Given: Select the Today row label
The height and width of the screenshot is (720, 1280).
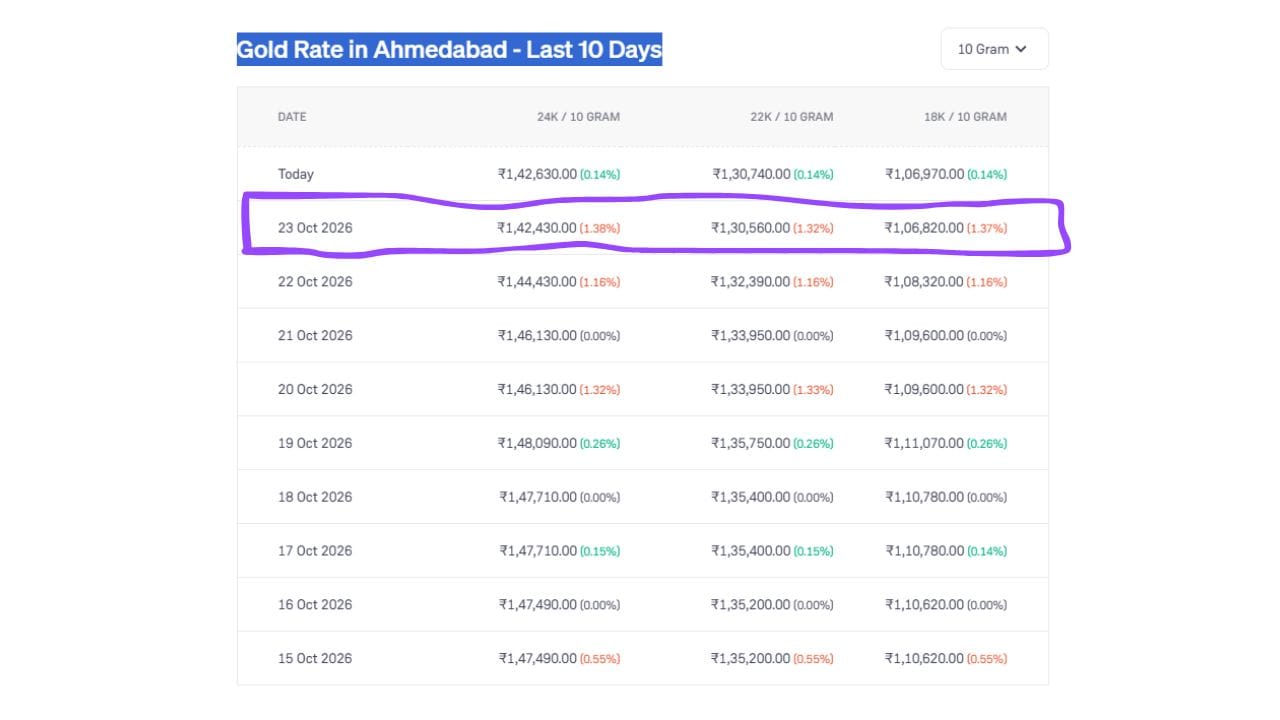Looking at the screenshot, I should coord(296,174).
